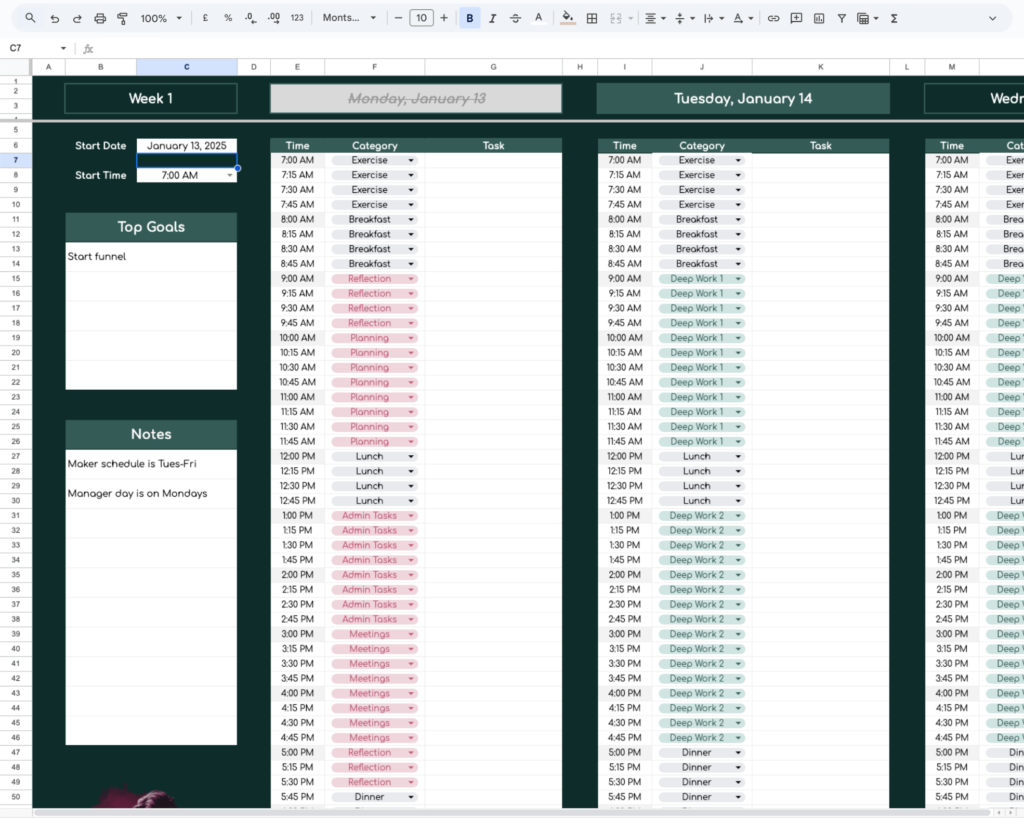1024x818 pixels.
Task: Open the Borders menu
Action: pyautogui.click(x=590, y=17)
